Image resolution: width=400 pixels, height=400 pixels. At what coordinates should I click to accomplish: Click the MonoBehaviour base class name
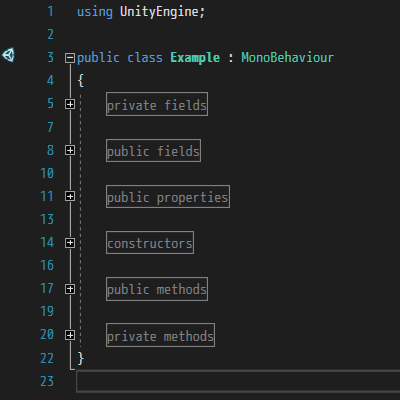(287, 58)
